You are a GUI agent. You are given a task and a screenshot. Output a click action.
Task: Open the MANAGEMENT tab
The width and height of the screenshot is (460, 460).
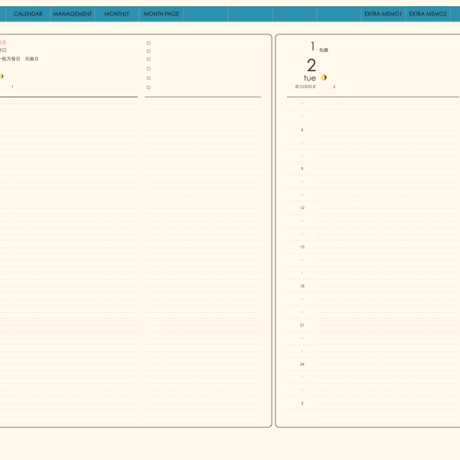click(x=72, y=14)
